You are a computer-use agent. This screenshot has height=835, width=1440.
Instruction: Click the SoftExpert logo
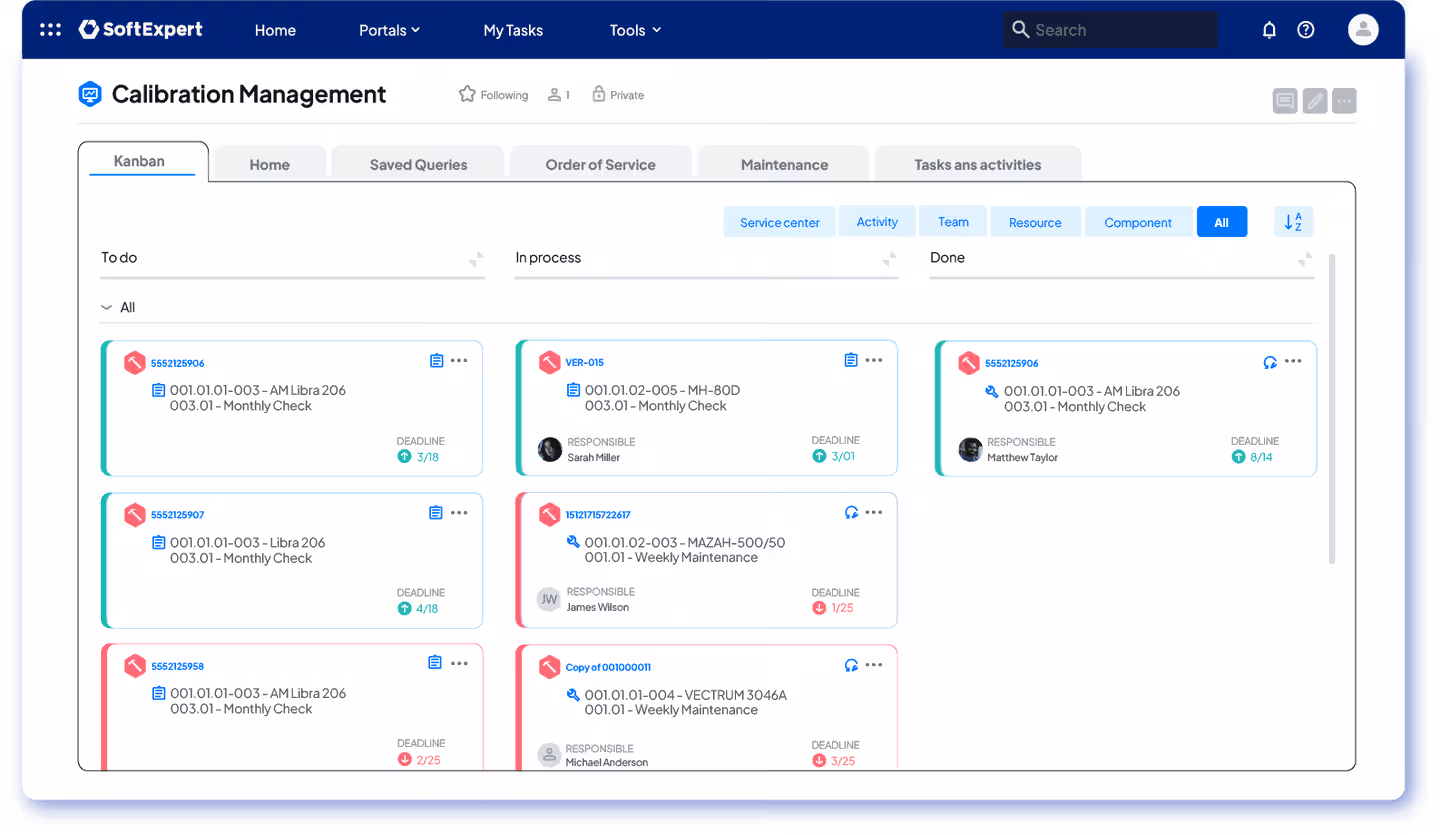[x=141, y=30]
